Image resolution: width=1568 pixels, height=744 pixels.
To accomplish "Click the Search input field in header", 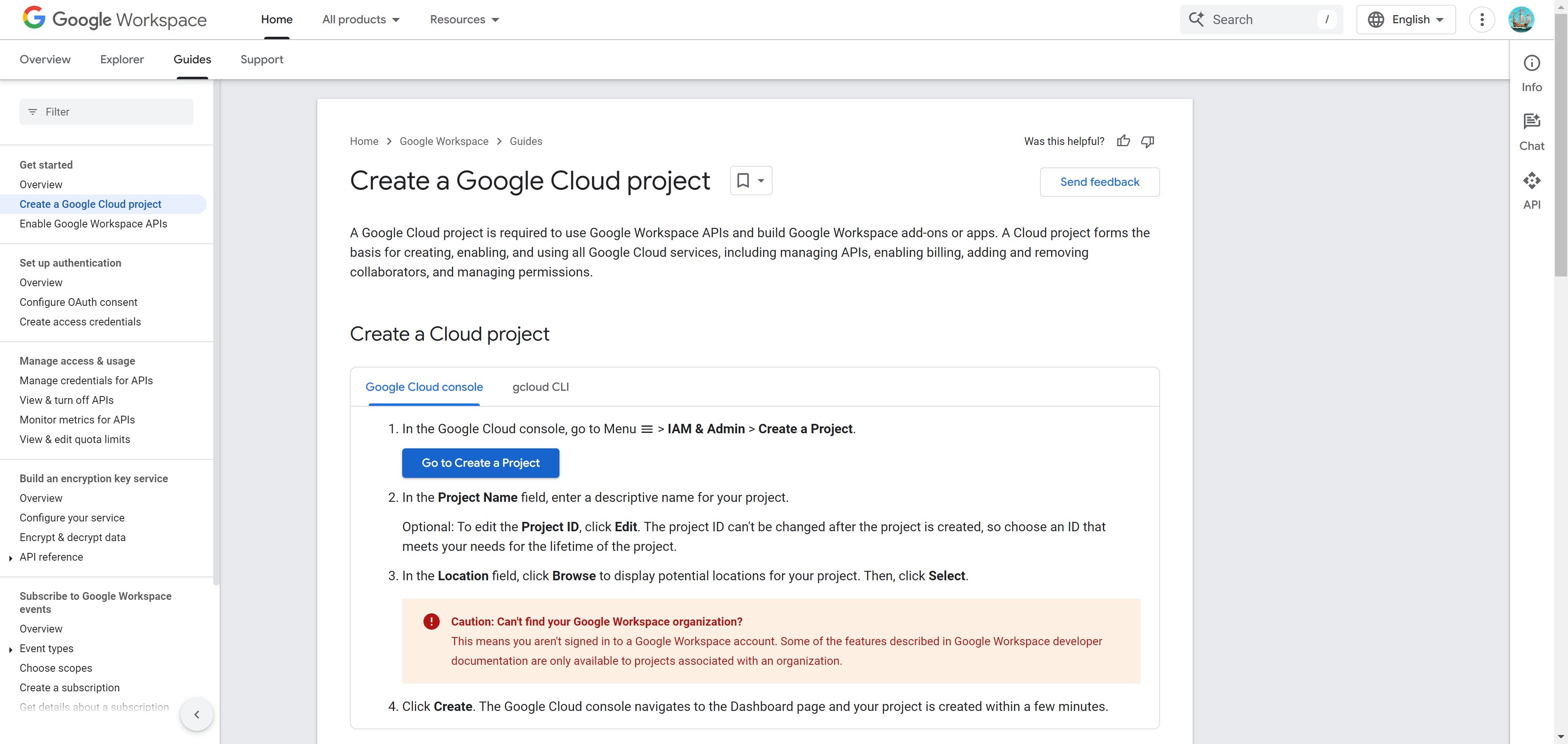I will [x=1261, y=20].
